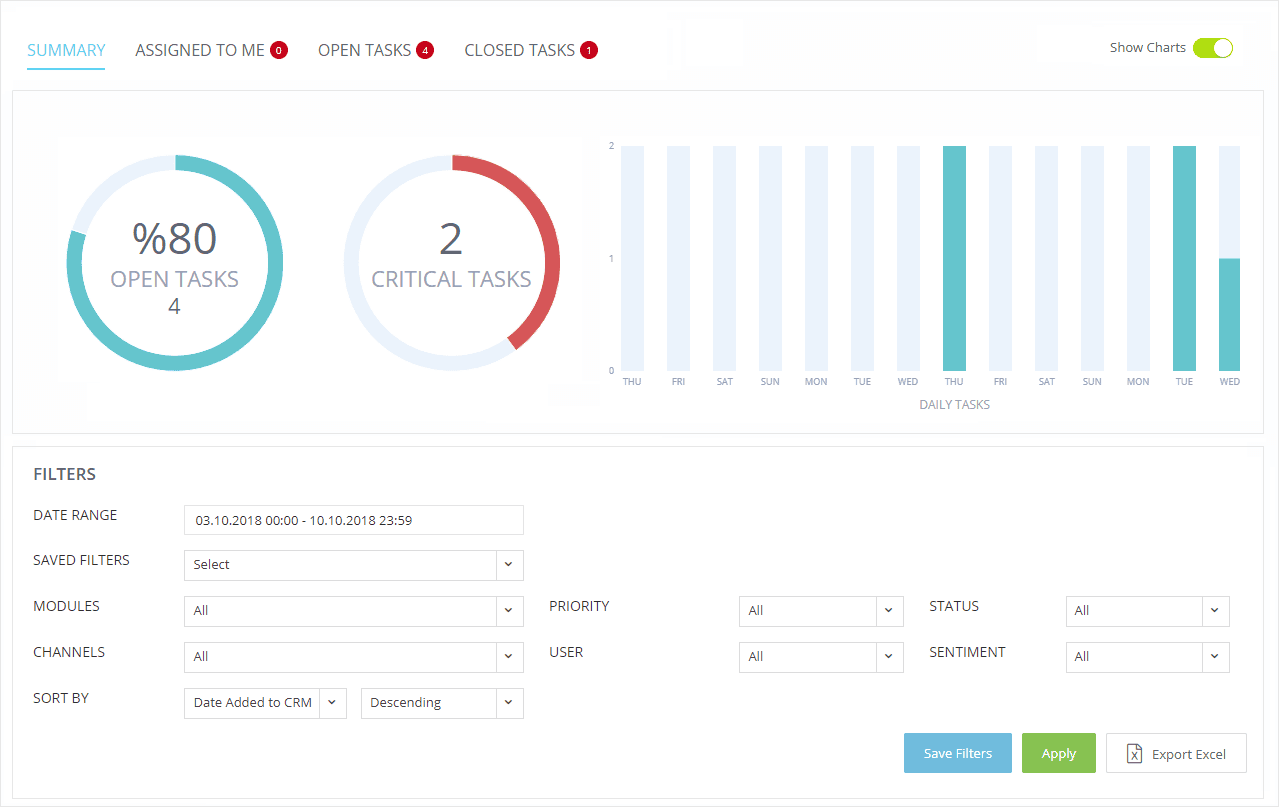Click the Save Filters button

coord(958,753)
